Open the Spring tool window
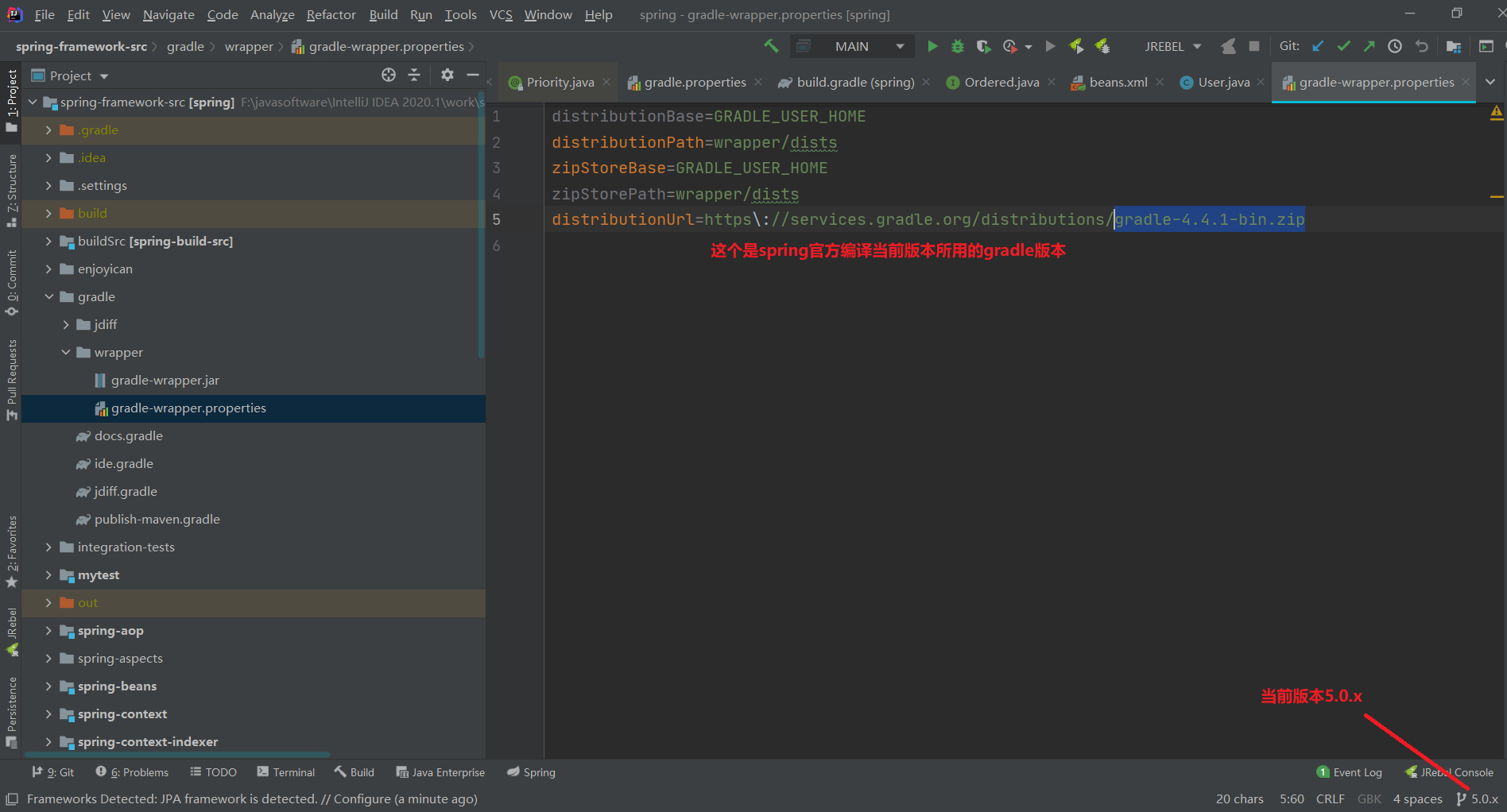The image size is (1507, 812). click(532, 771)
